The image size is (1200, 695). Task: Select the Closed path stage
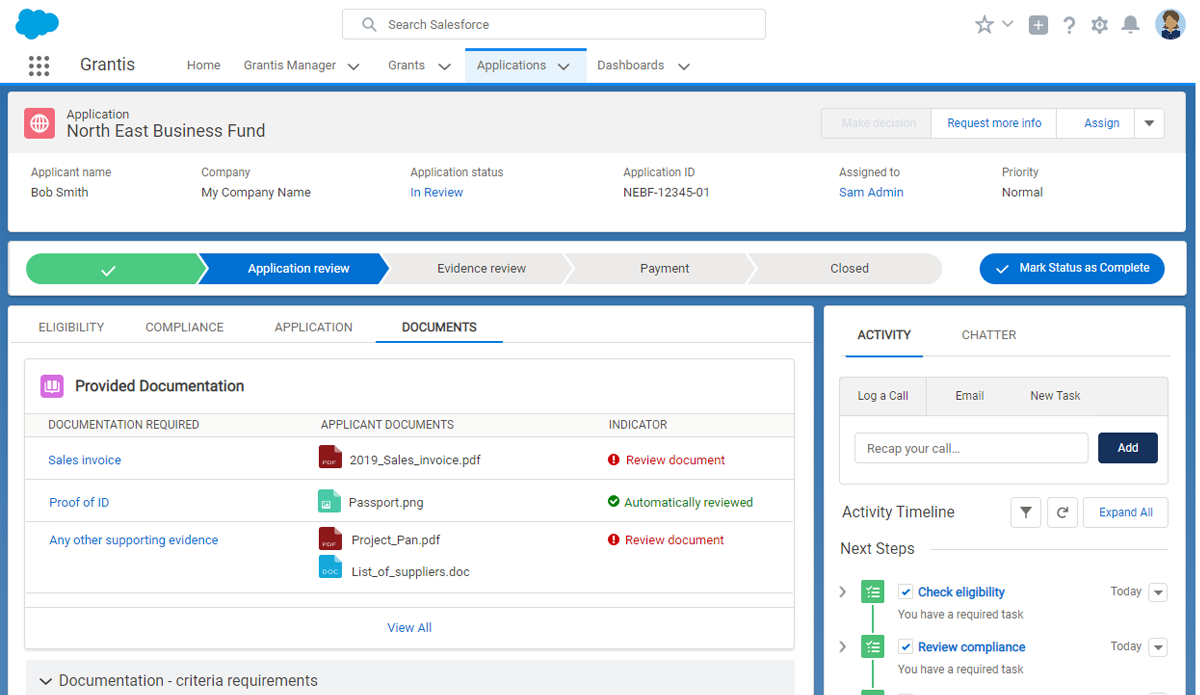pos(849,268)
